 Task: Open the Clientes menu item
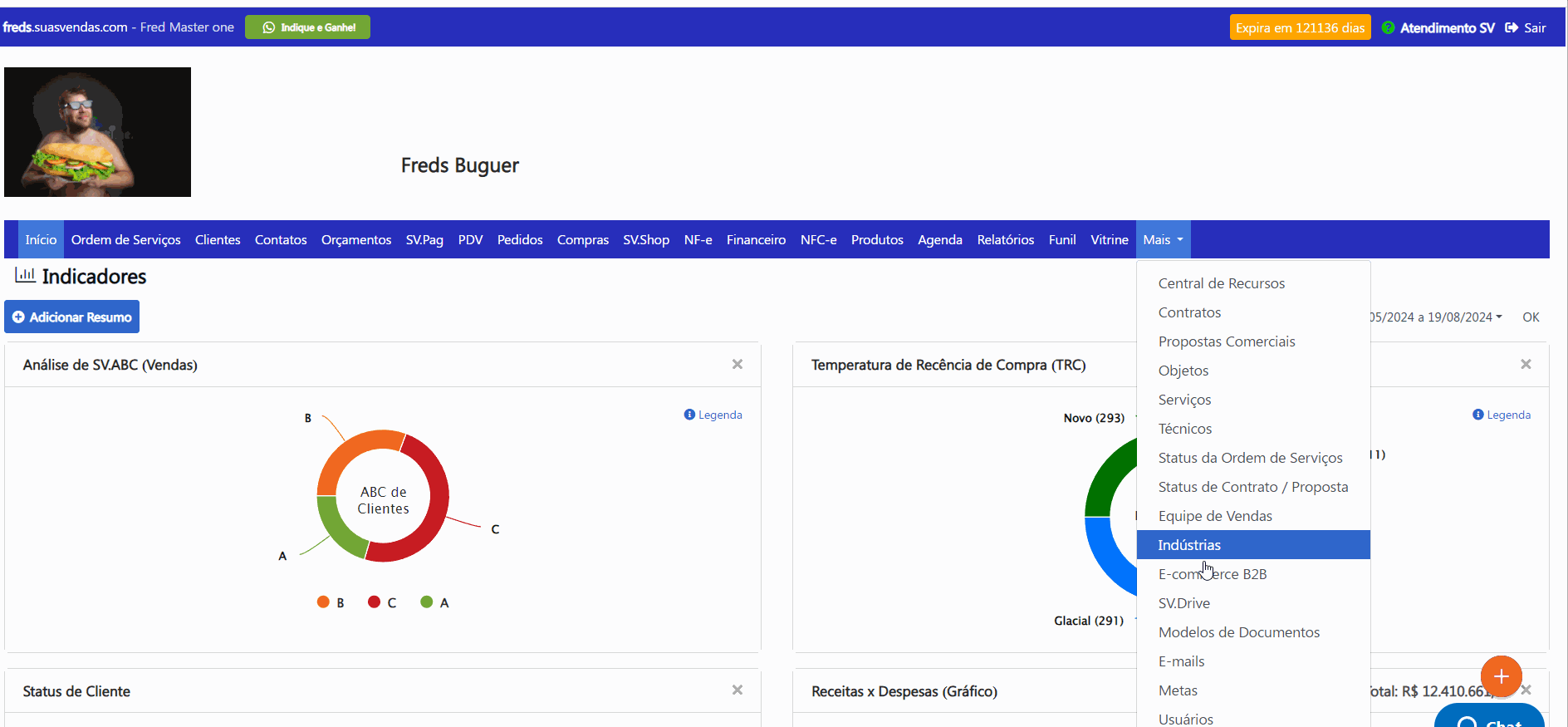pos(218,239)
